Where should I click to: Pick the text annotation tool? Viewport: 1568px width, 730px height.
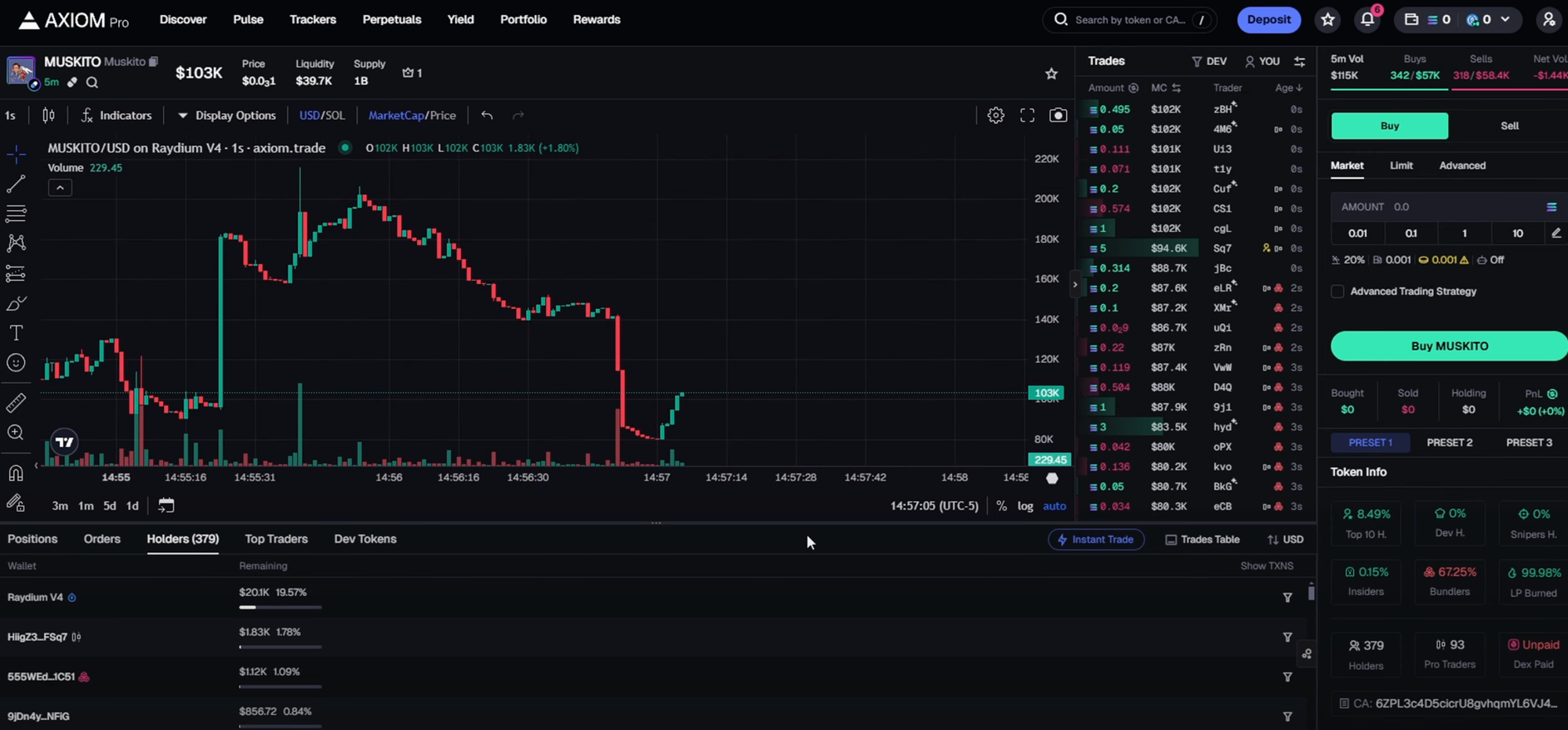coord(16,332)
